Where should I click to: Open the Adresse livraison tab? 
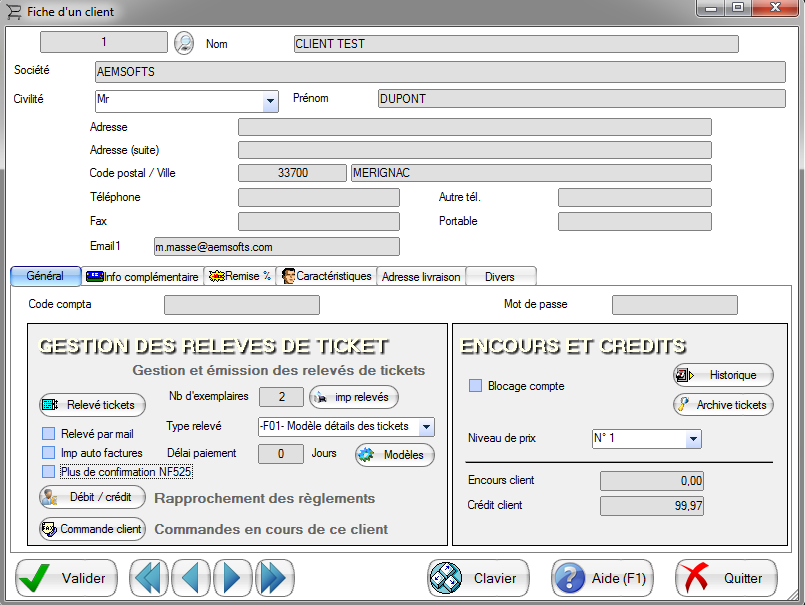point(421,276)
